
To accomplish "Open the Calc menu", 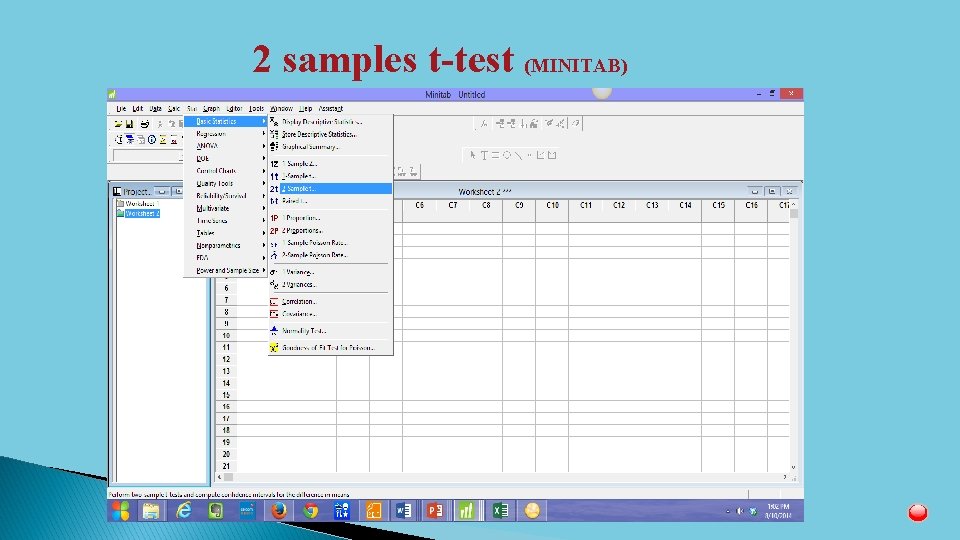I will 174,109.
